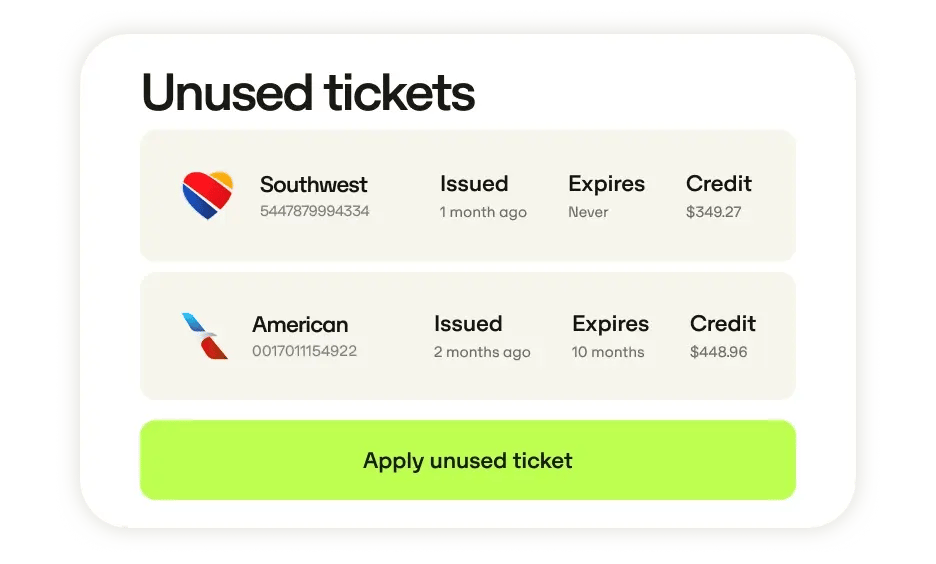Click the Issued label in Southwest row
936x564 pixels.
(474, 184)
